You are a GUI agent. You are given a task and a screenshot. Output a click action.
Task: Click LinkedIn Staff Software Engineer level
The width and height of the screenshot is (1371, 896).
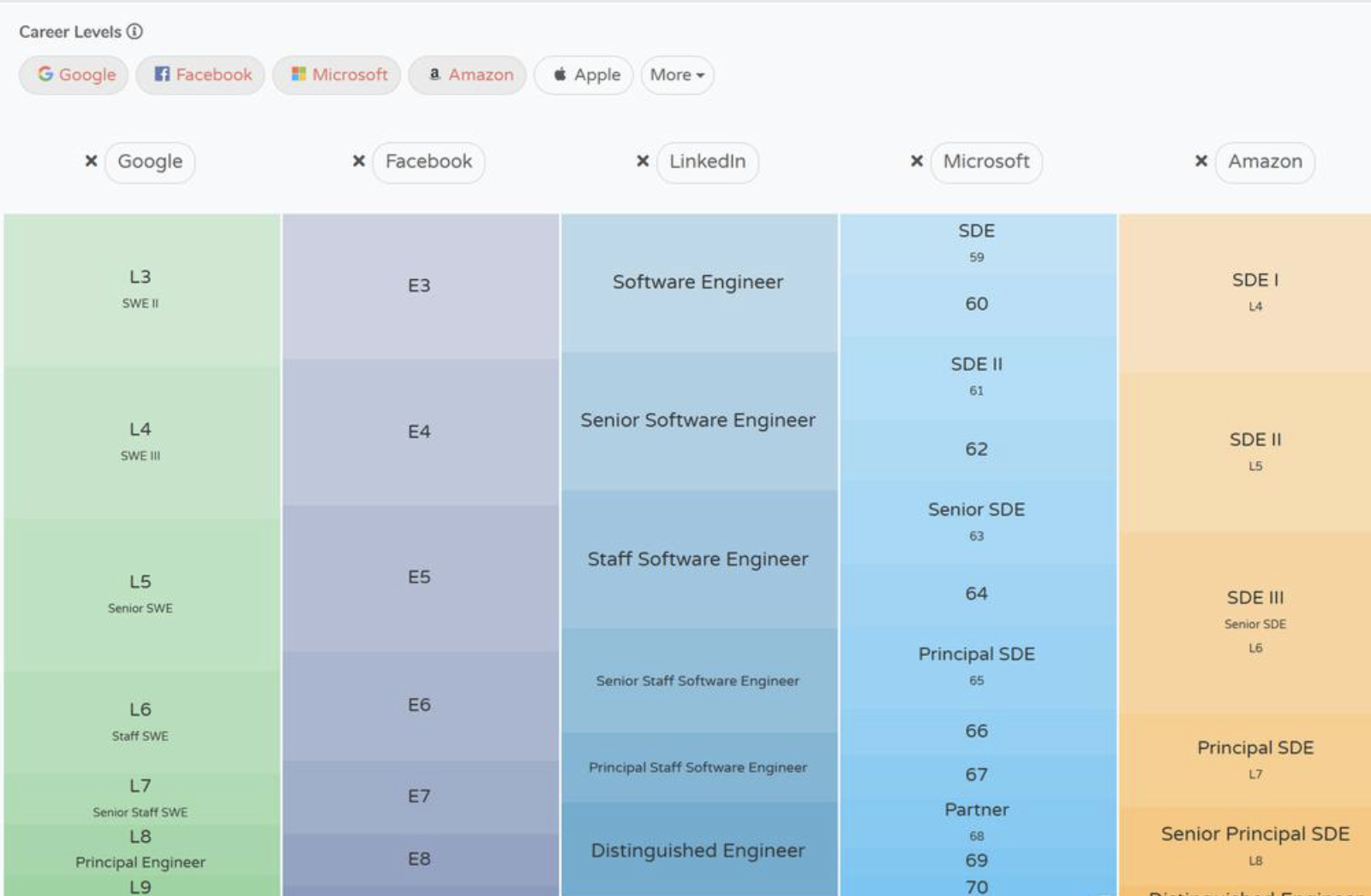pos(698,559)
